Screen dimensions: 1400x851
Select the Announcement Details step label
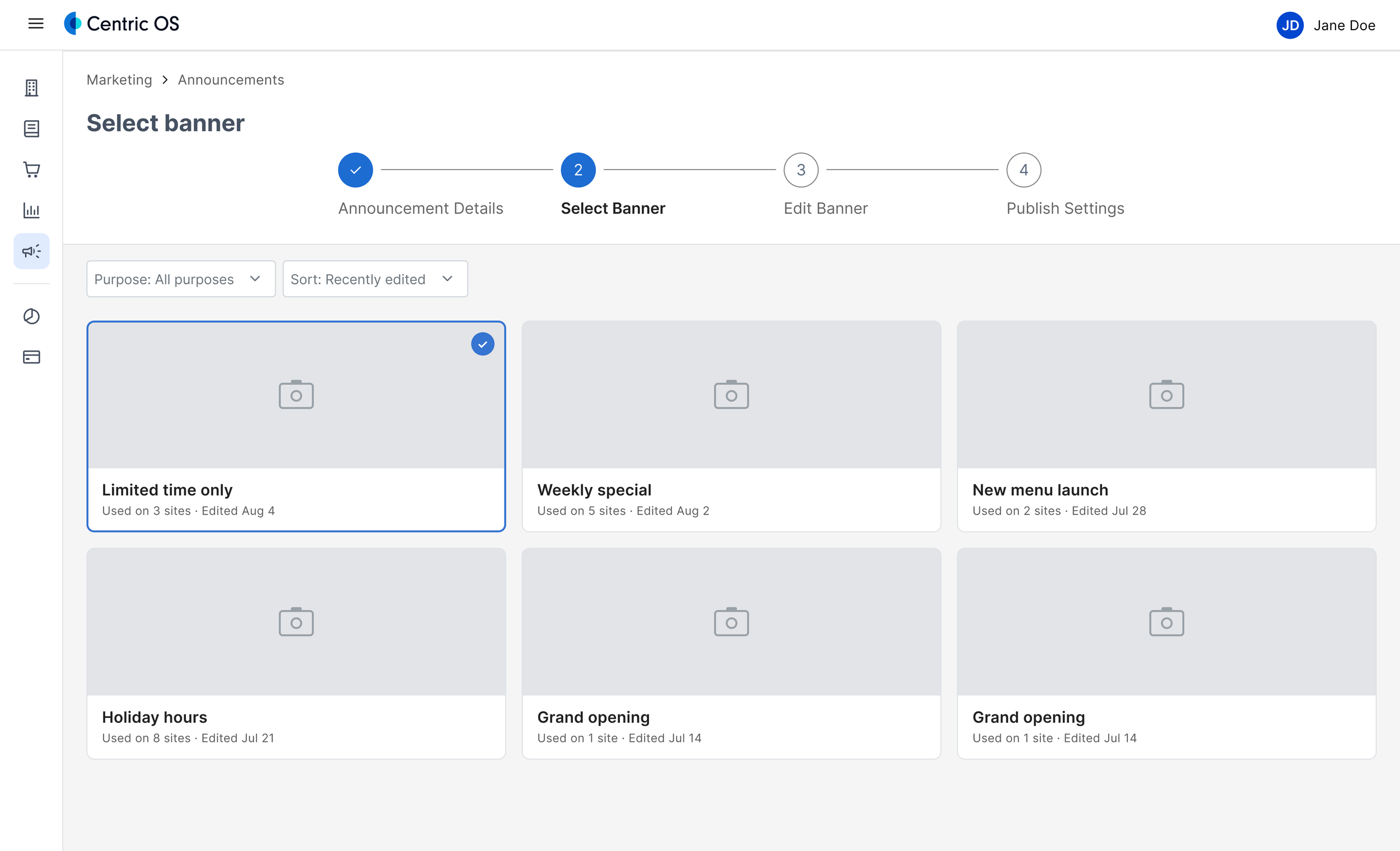click(421, 208)
